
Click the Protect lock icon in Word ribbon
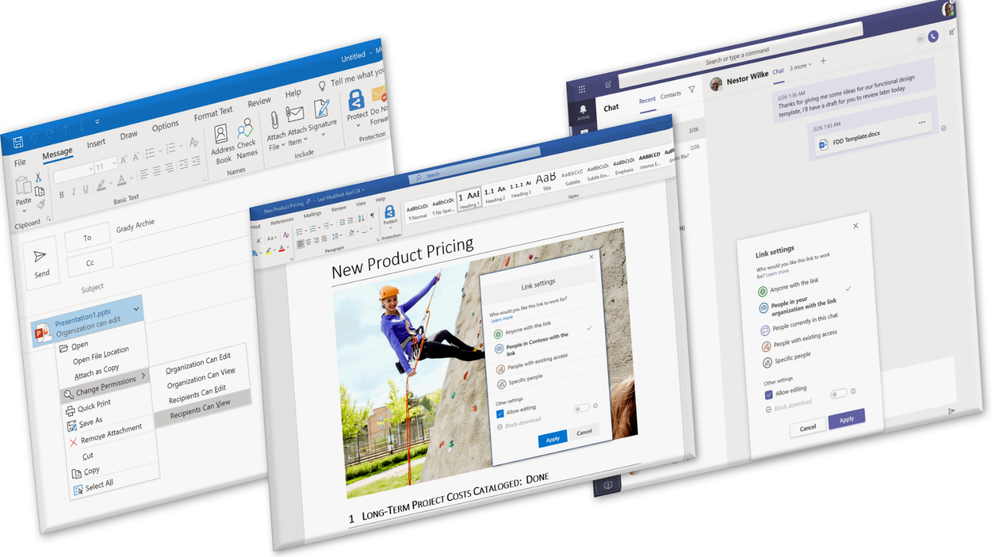[x=389, y=211]
